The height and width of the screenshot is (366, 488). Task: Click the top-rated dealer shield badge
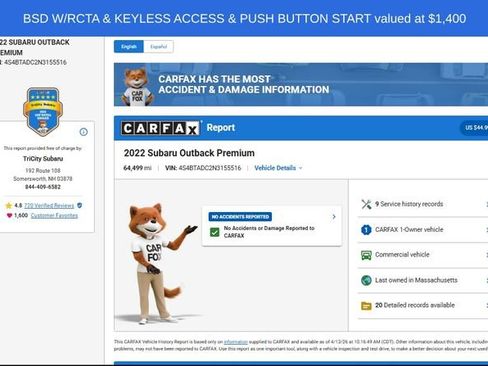pos(43,112)
